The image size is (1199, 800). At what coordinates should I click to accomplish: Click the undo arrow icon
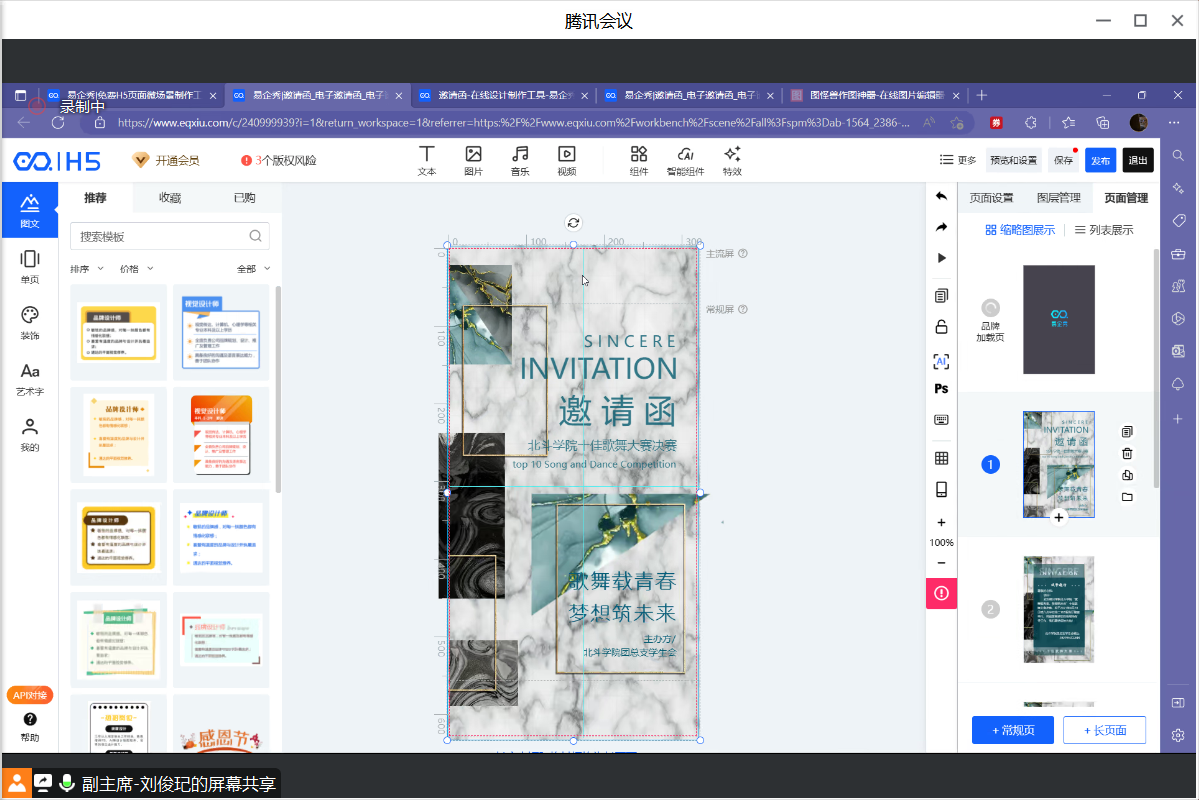pyautogui.click(x=941, y=197)
